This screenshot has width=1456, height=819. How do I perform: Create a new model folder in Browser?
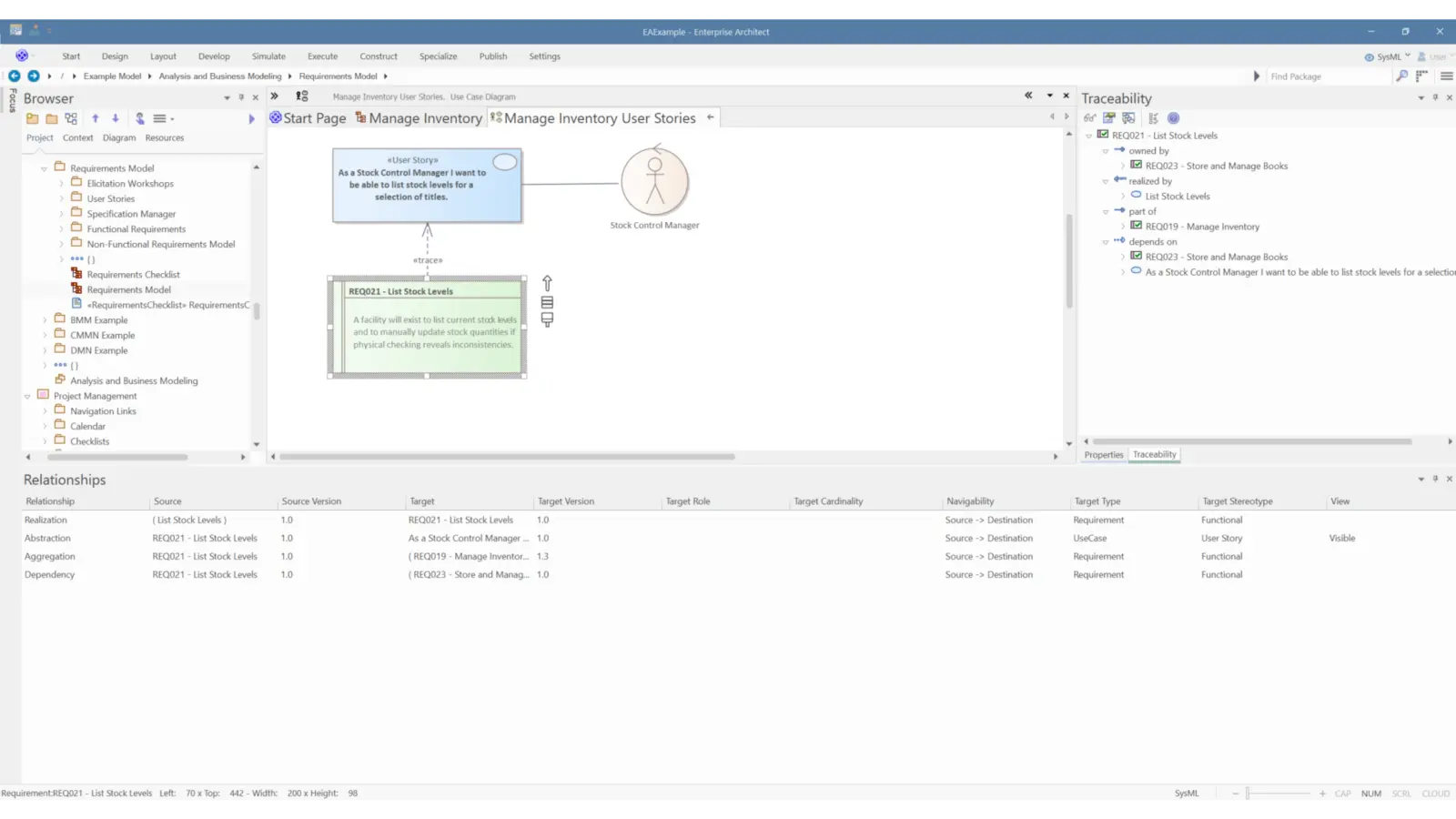[32, 118]
